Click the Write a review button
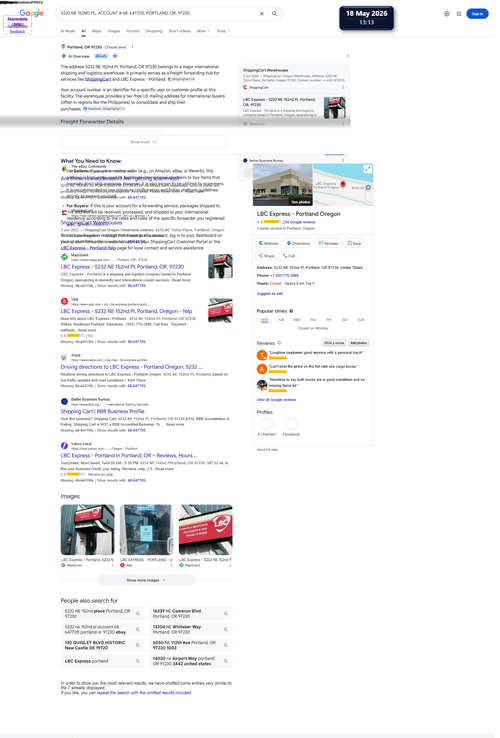Screen dimensions: 500x738 pos(334,343)
